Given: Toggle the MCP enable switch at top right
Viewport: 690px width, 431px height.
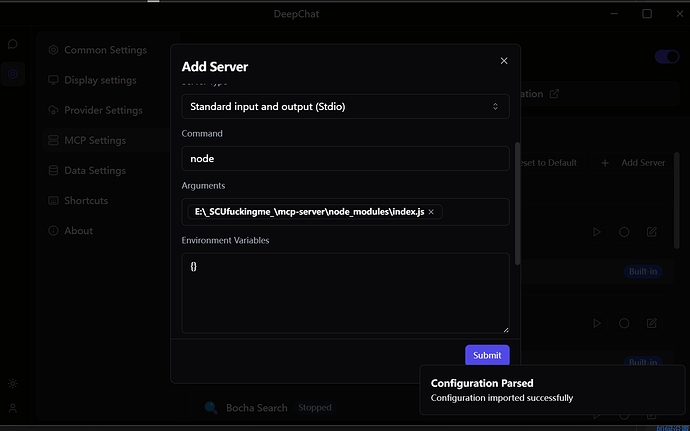Looking at the screenshot, I should point(667,57).
